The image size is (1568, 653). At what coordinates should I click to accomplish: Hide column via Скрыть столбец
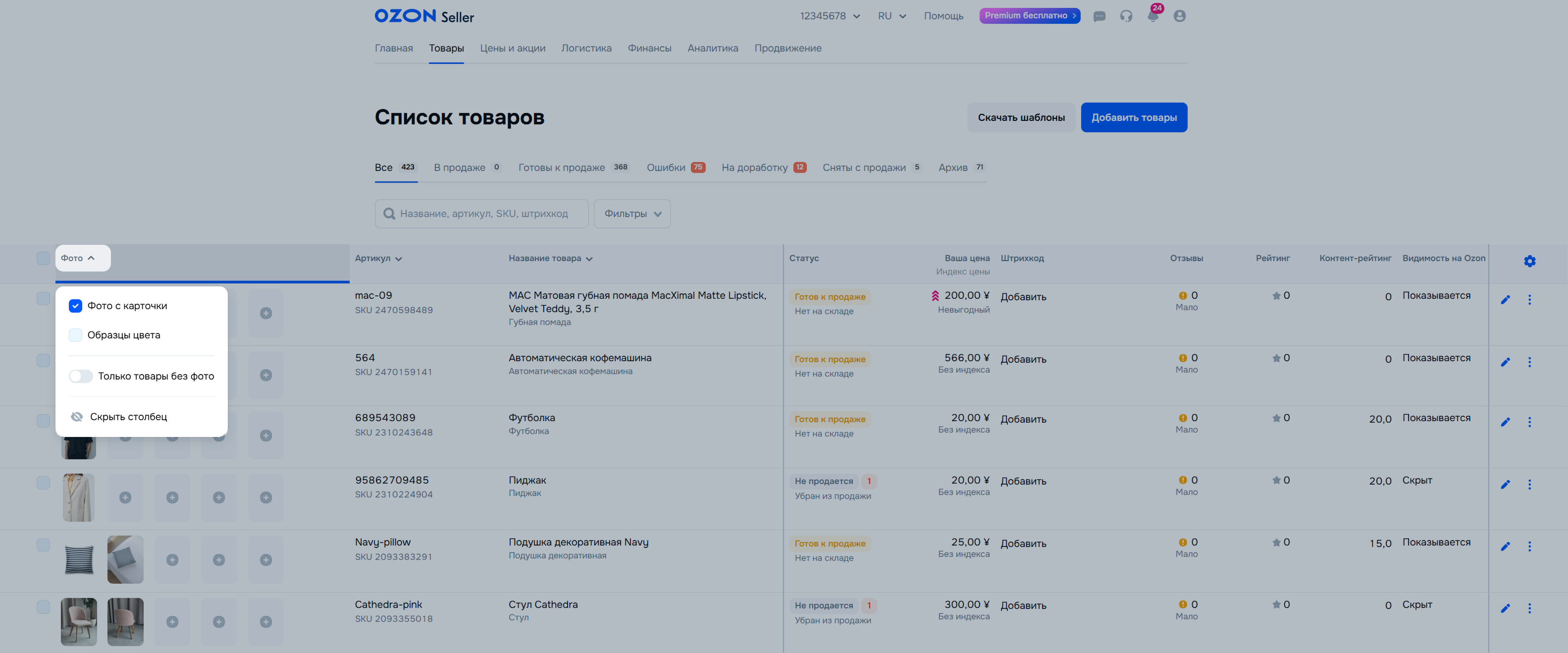click(x=119, y=417)
